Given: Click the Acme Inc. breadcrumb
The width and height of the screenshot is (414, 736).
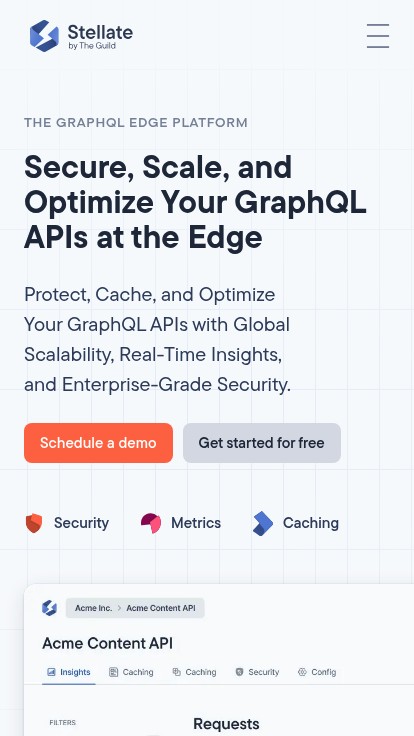Looking at the screenshot, I should 93,608.
